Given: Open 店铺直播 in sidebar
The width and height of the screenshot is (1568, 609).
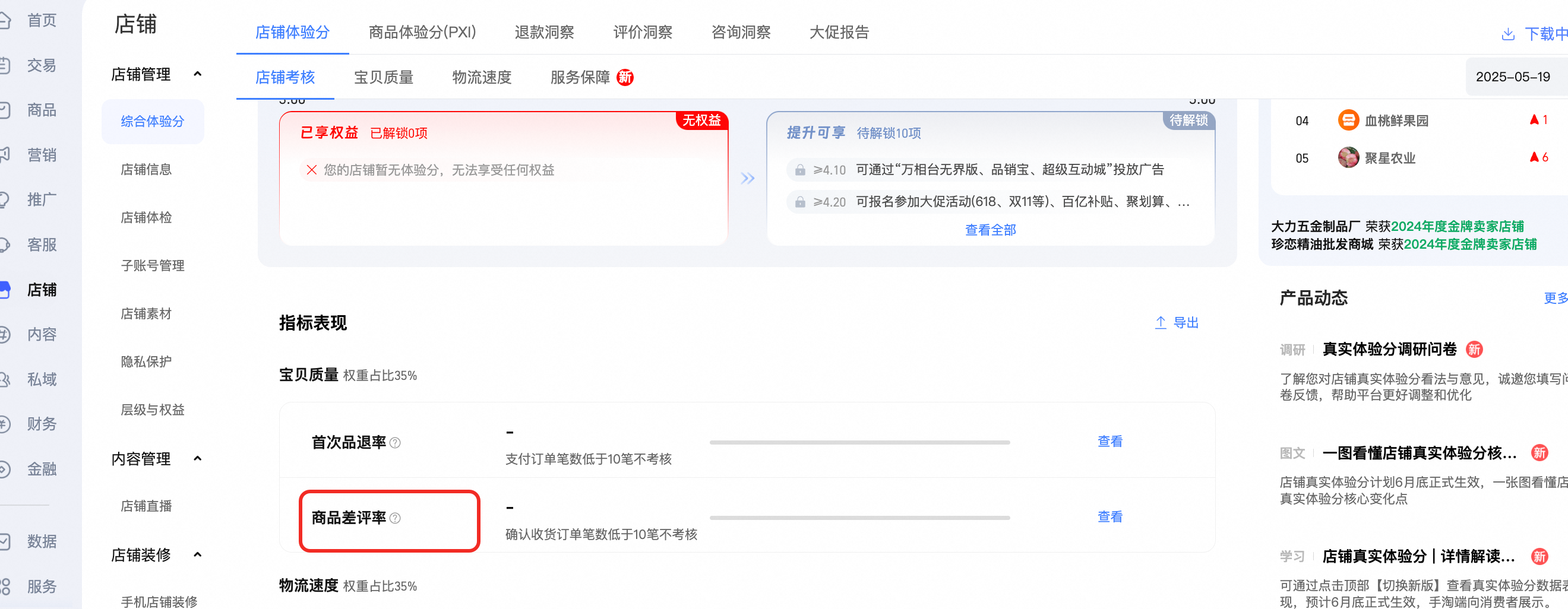Looking at the screenshot, I should pos(146,506).
